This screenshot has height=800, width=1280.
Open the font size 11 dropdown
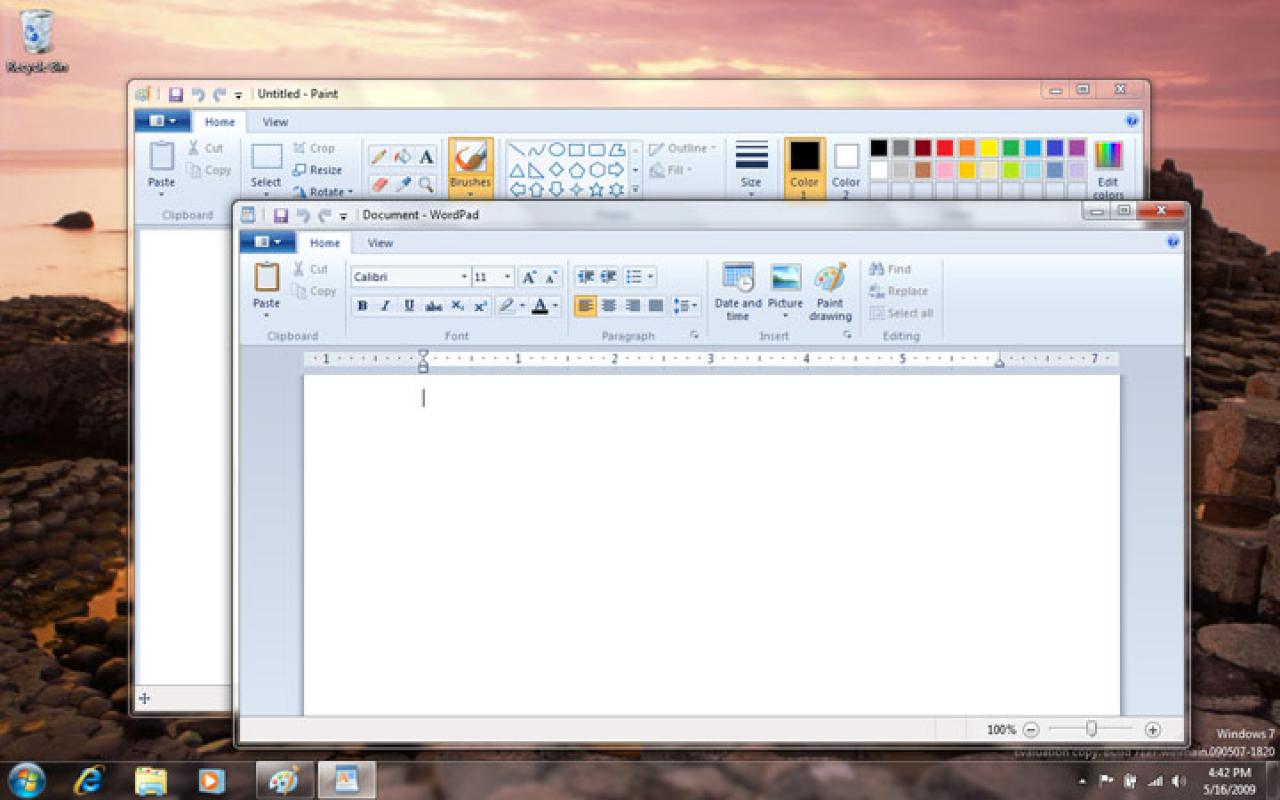point(508,277)
